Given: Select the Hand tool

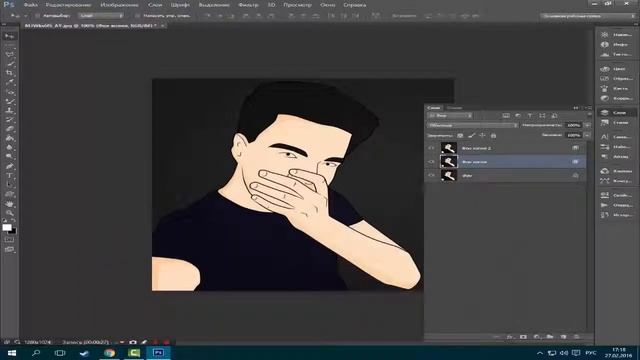Looking at the screenshot, I should pos(9,204).
